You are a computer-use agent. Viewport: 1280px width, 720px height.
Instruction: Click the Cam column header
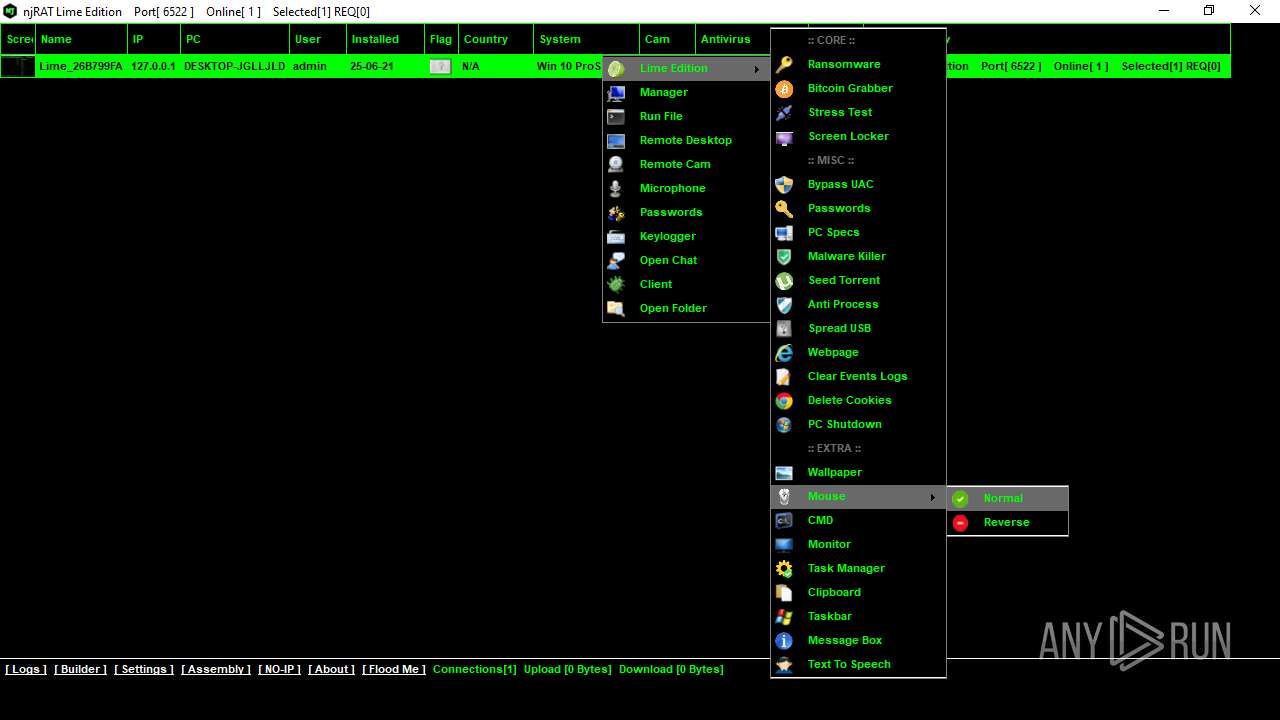[667, 39]
